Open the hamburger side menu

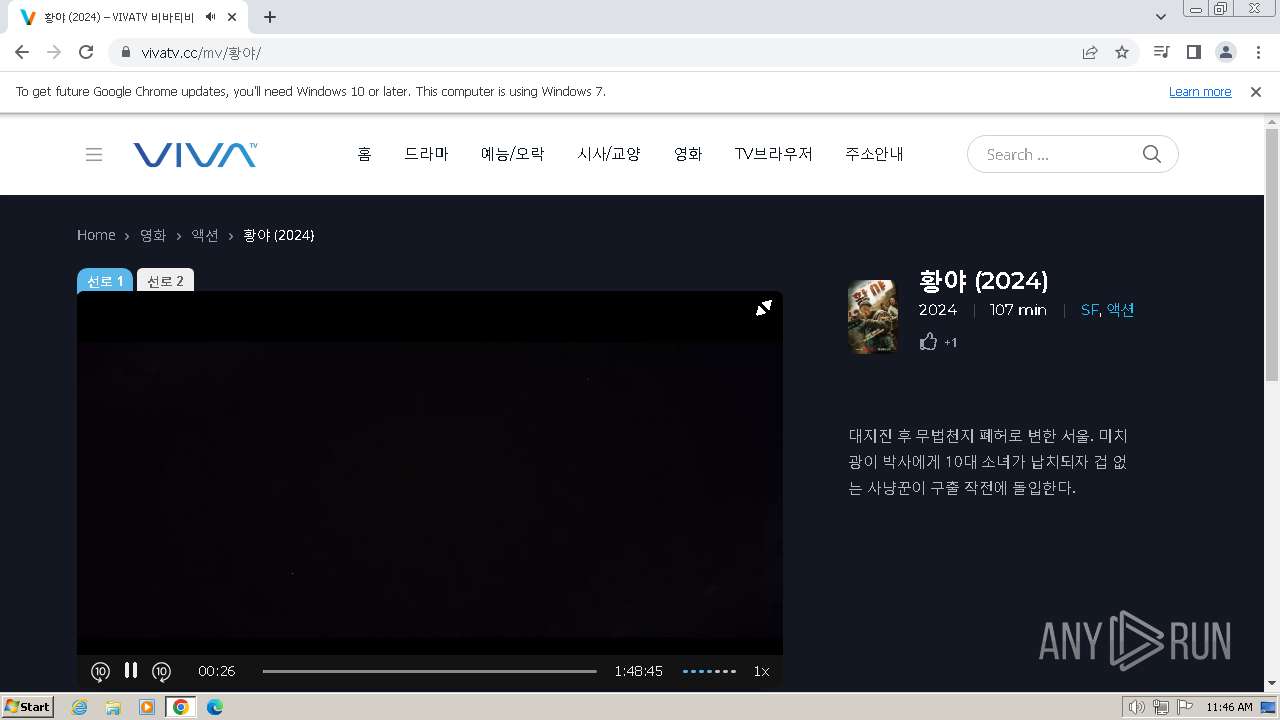tap(94, 154)
